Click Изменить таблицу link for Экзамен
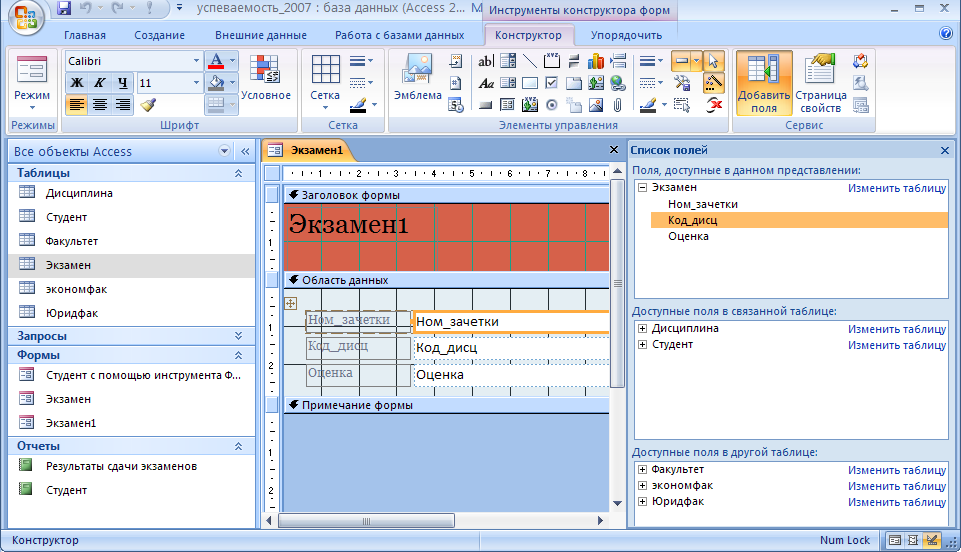The width and height of the screenshot is (961, 552). (897, 188)
